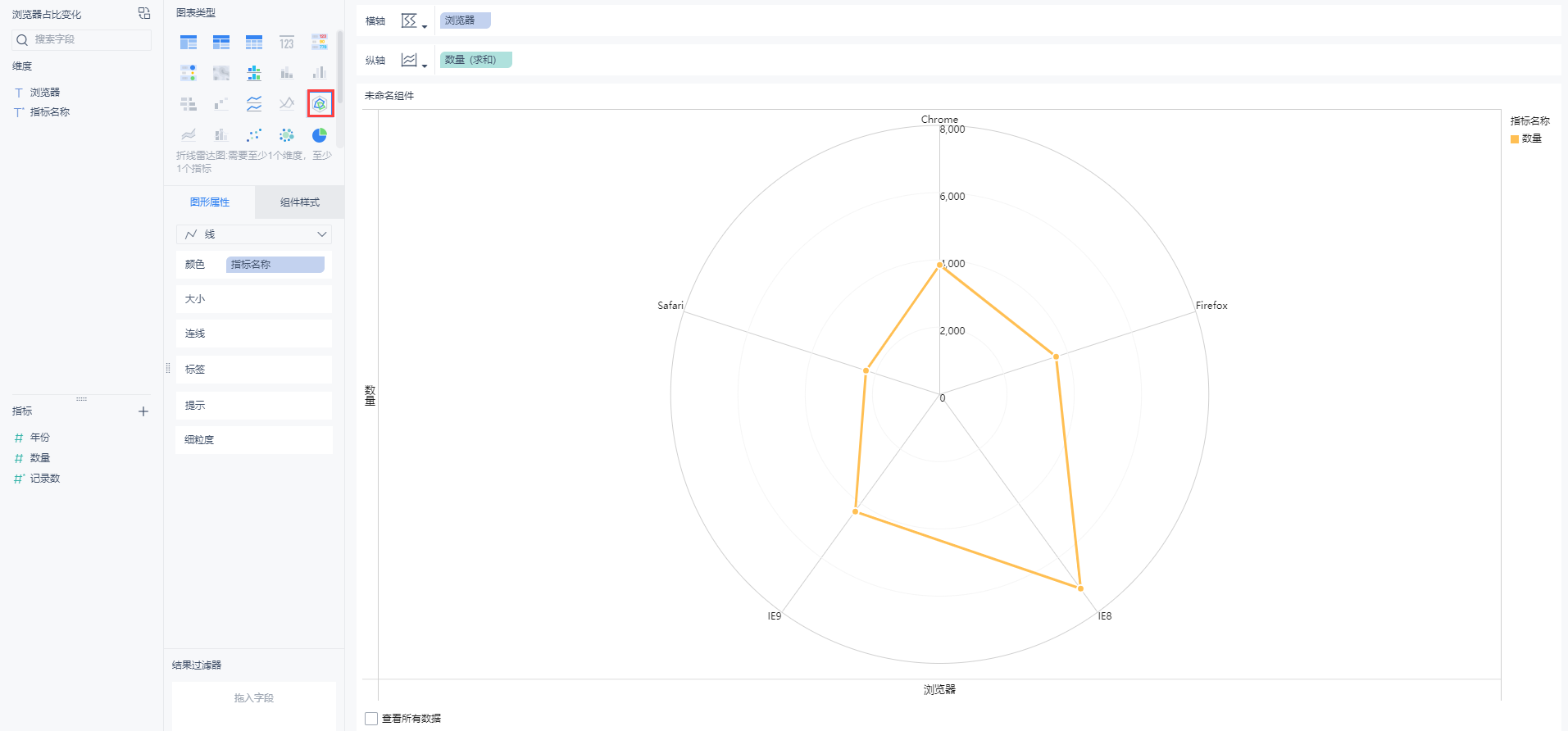Screen dimensions: 1568x731
Task: Tick the 查看所有数据 checkbox
Action: (371, 719)
